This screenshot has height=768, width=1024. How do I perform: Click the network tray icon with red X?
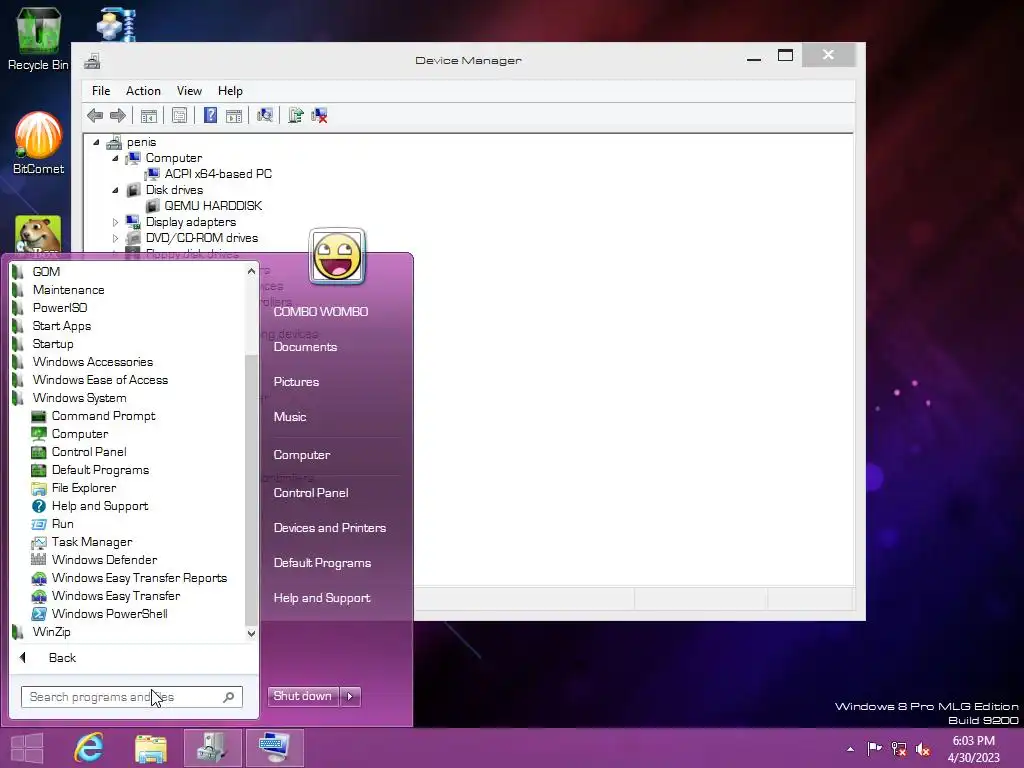point(899,749)
